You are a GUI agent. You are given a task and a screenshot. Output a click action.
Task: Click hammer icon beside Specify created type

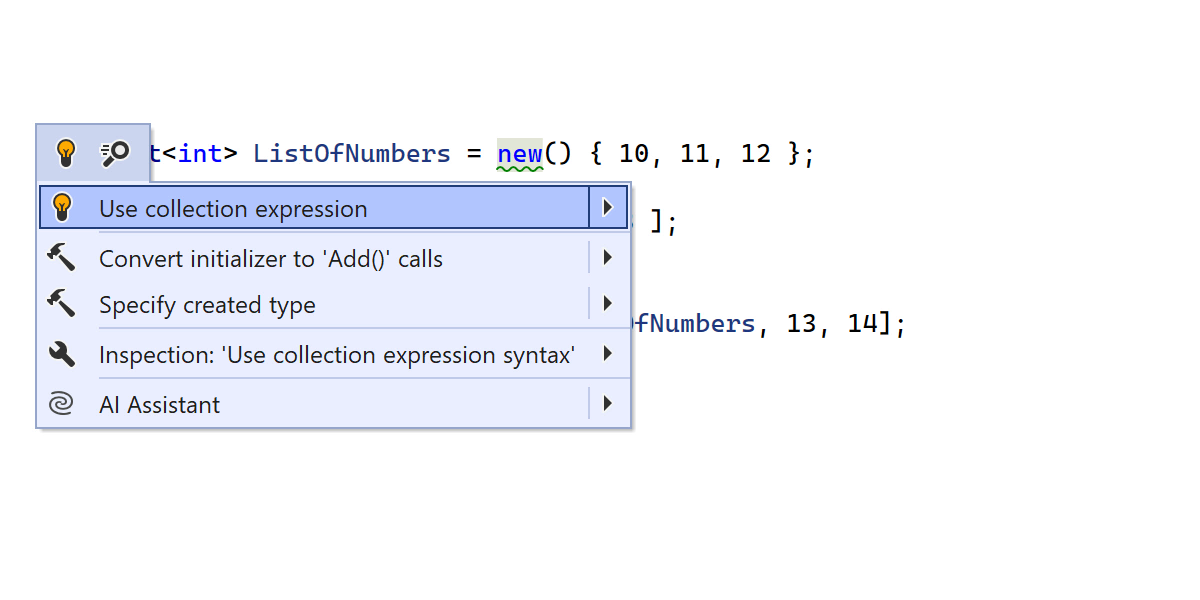62,304
